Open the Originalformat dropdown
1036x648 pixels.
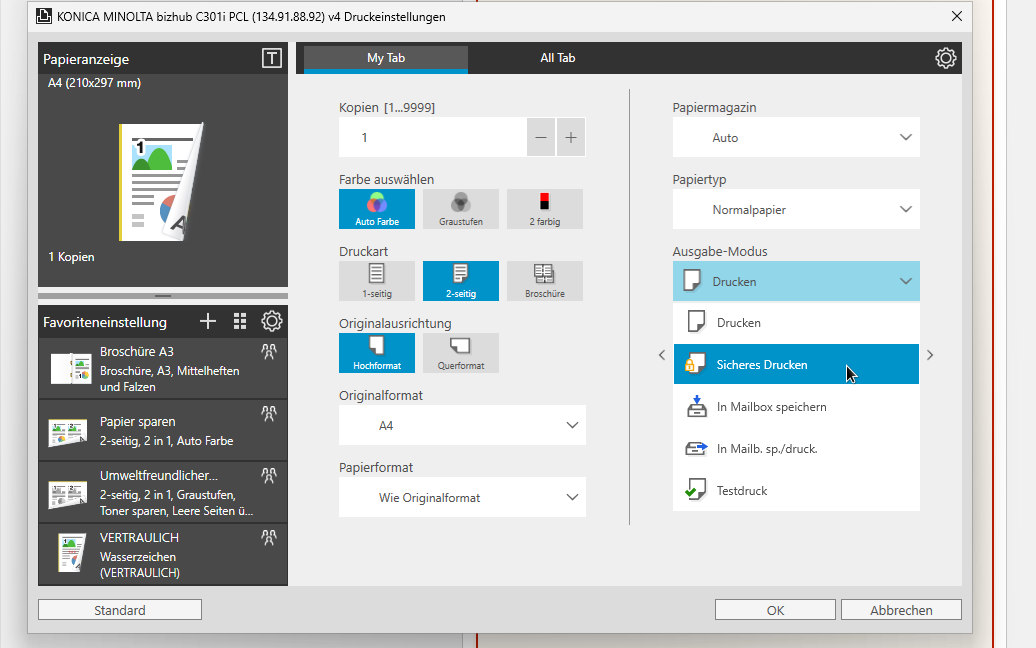[461, 425]
